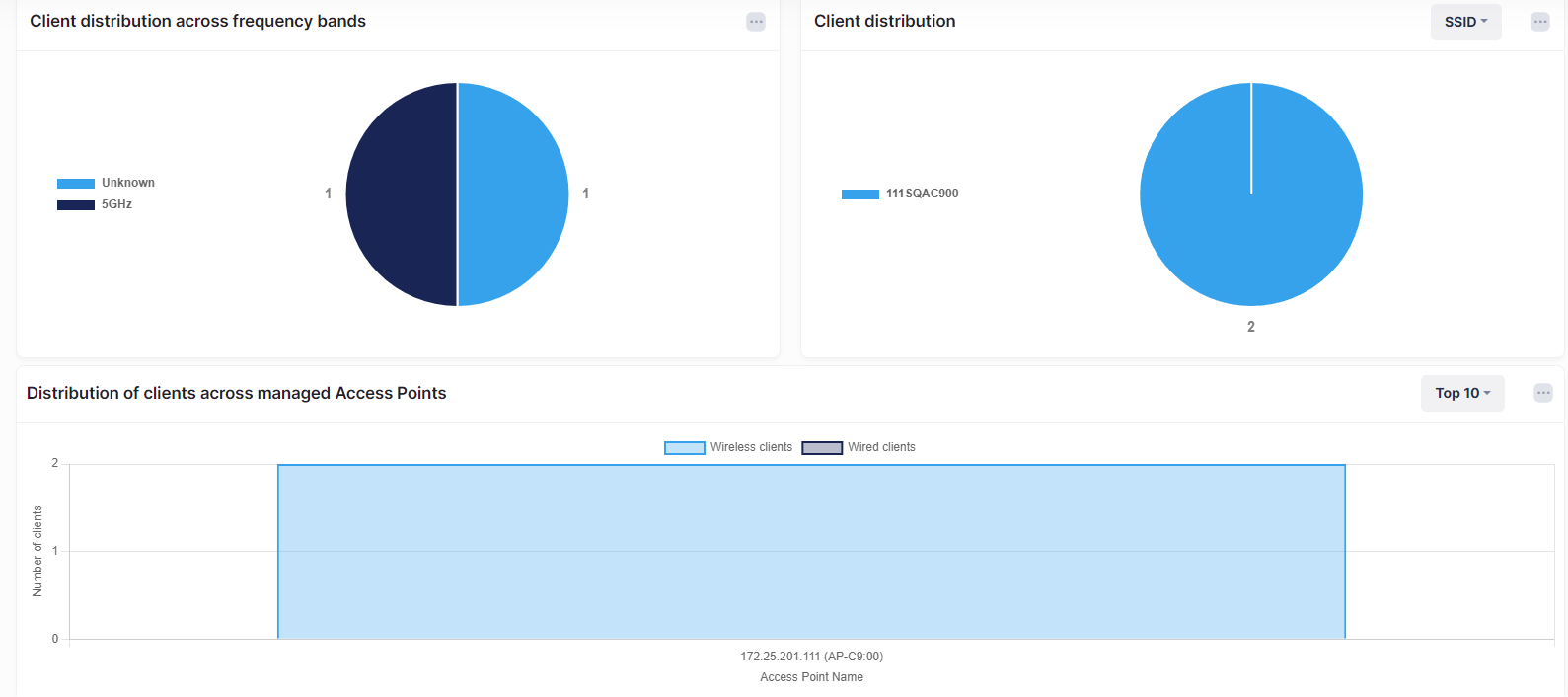Click the 'Distribution of clients across managed Access Points' heading
The image size is (1568, 697).
pos(236,393)
